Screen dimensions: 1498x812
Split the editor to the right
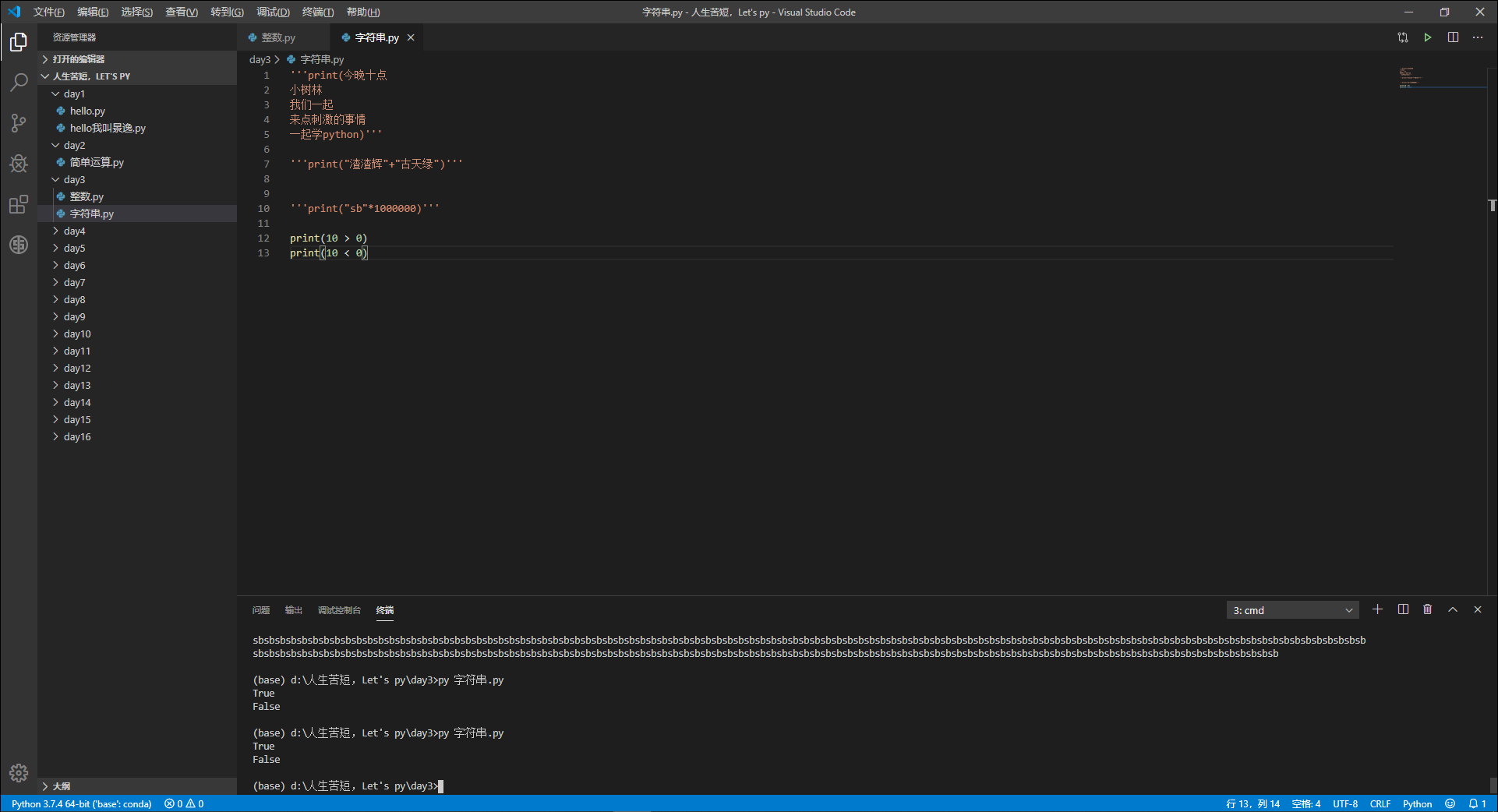coord(1453,37)
